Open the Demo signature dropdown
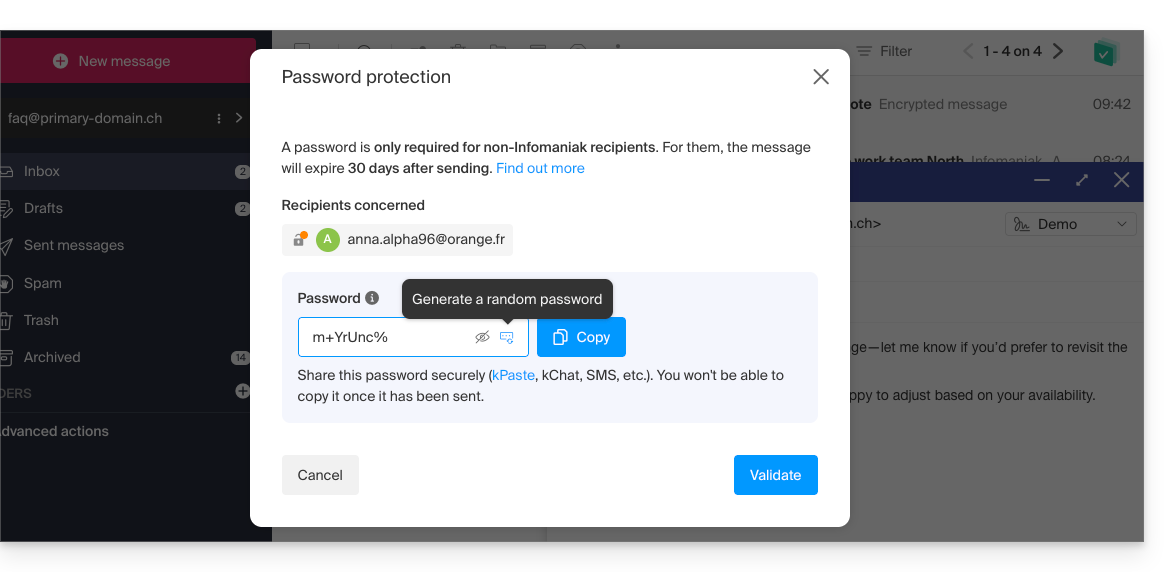Screen dimensions: 1174x572 pos(1071,224)
